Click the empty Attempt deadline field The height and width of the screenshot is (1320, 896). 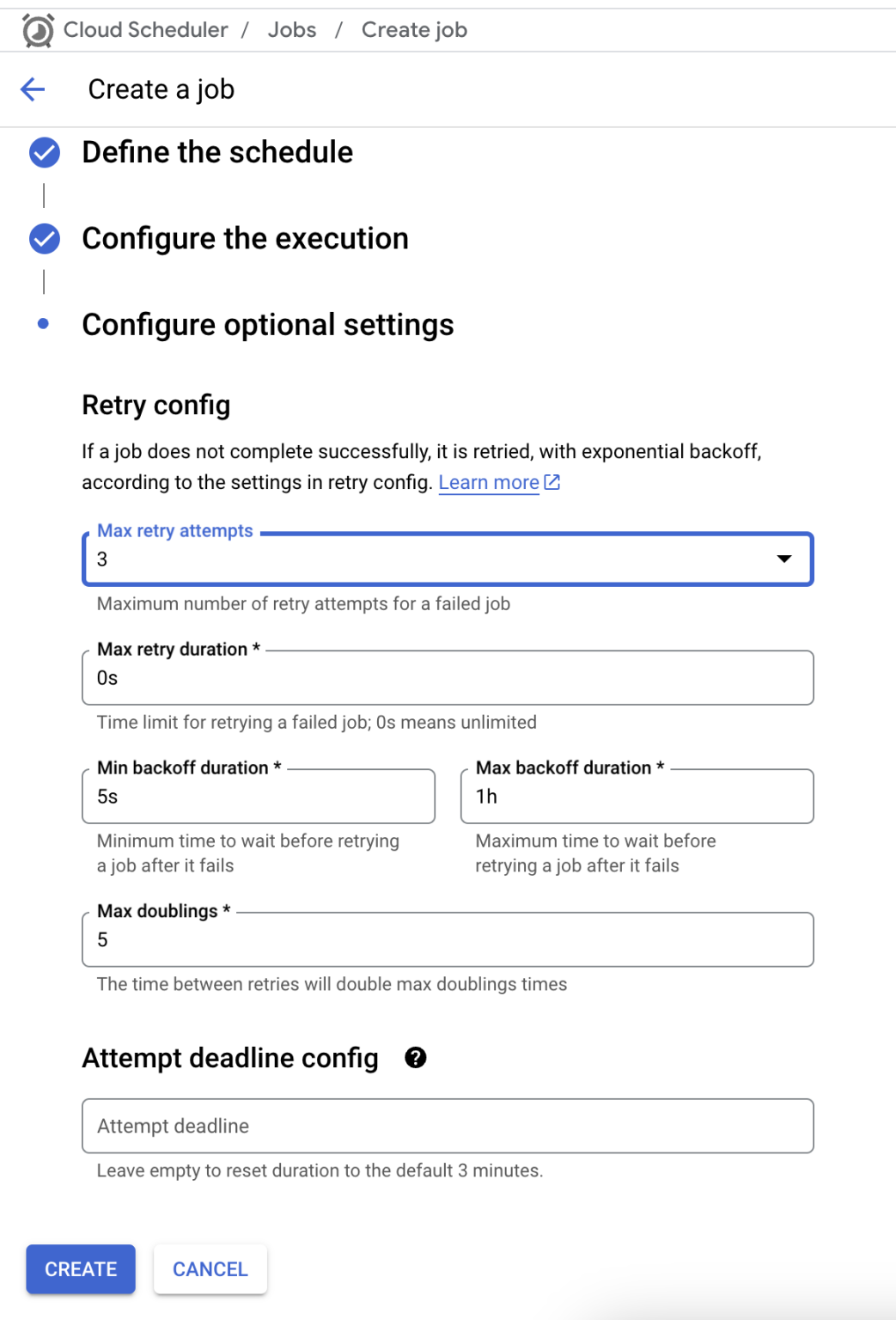447,1126
